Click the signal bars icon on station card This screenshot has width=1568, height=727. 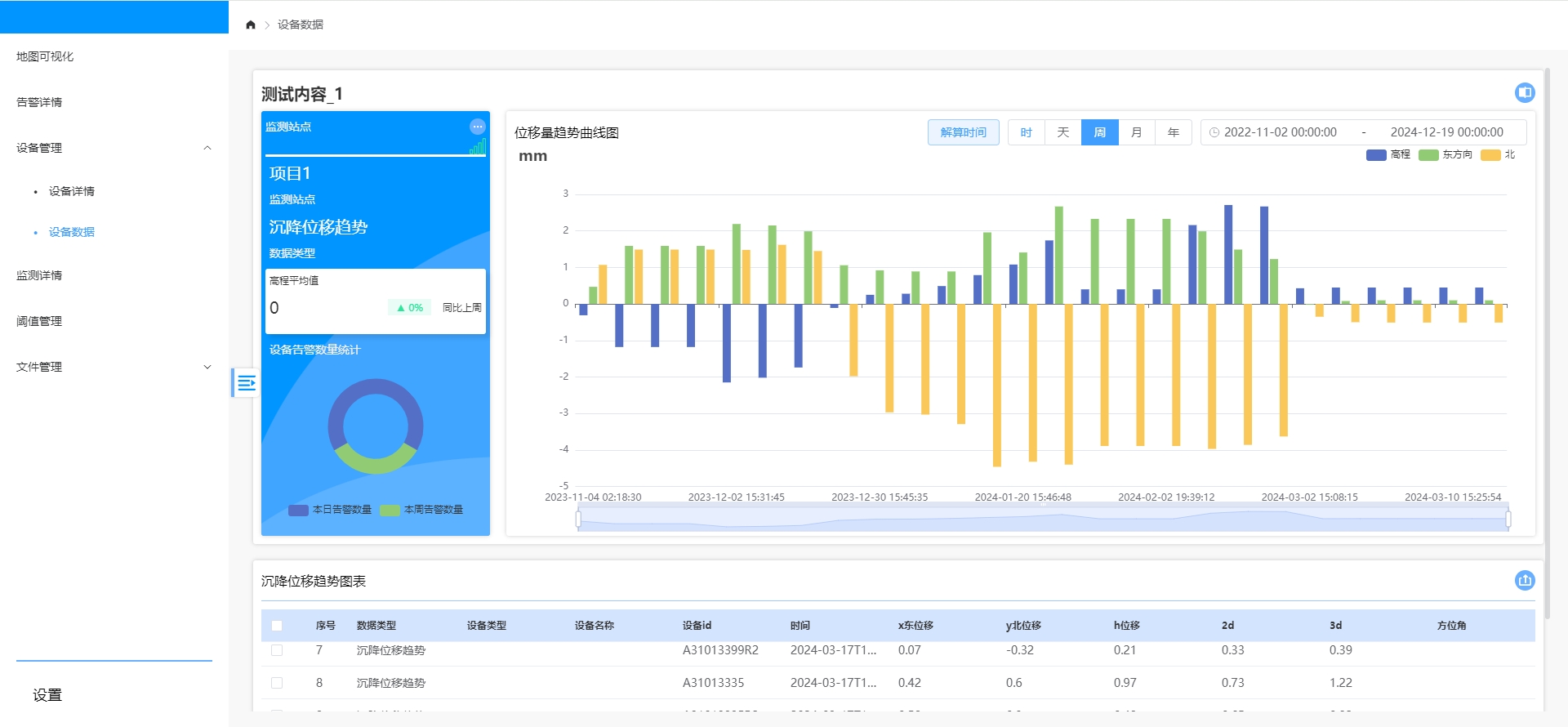click(x=478, y=147)
